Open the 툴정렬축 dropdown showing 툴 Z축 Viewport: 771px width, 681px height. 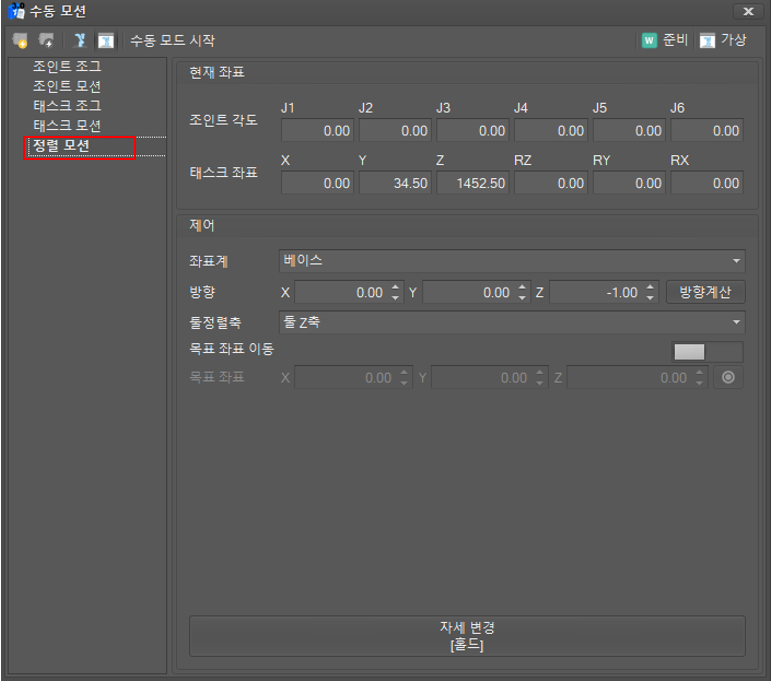tap(512, 322)
